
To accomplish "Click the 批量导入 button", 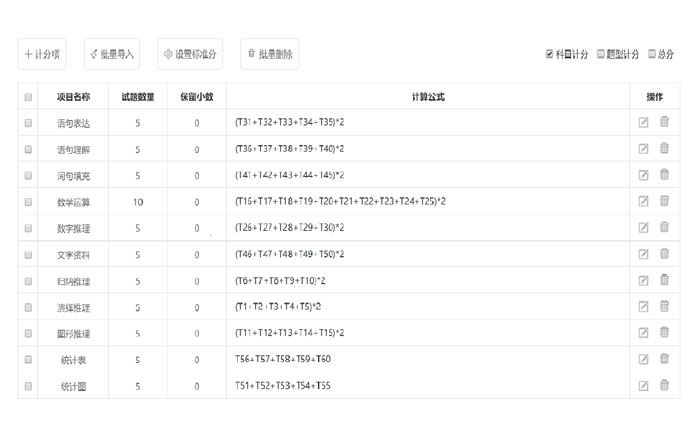I will tap(111, 54).
